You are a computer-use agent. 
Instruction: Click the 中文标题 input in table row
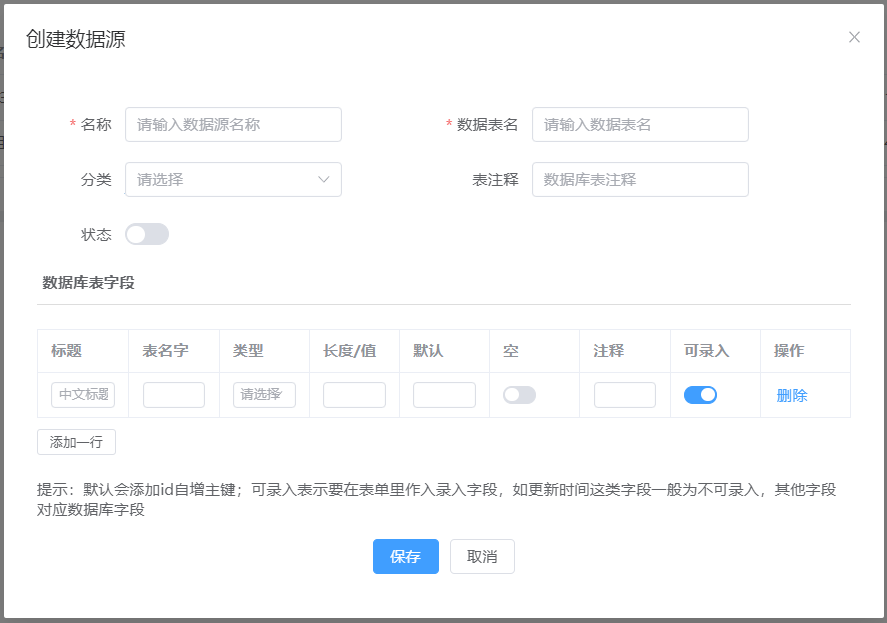[83, 395]
